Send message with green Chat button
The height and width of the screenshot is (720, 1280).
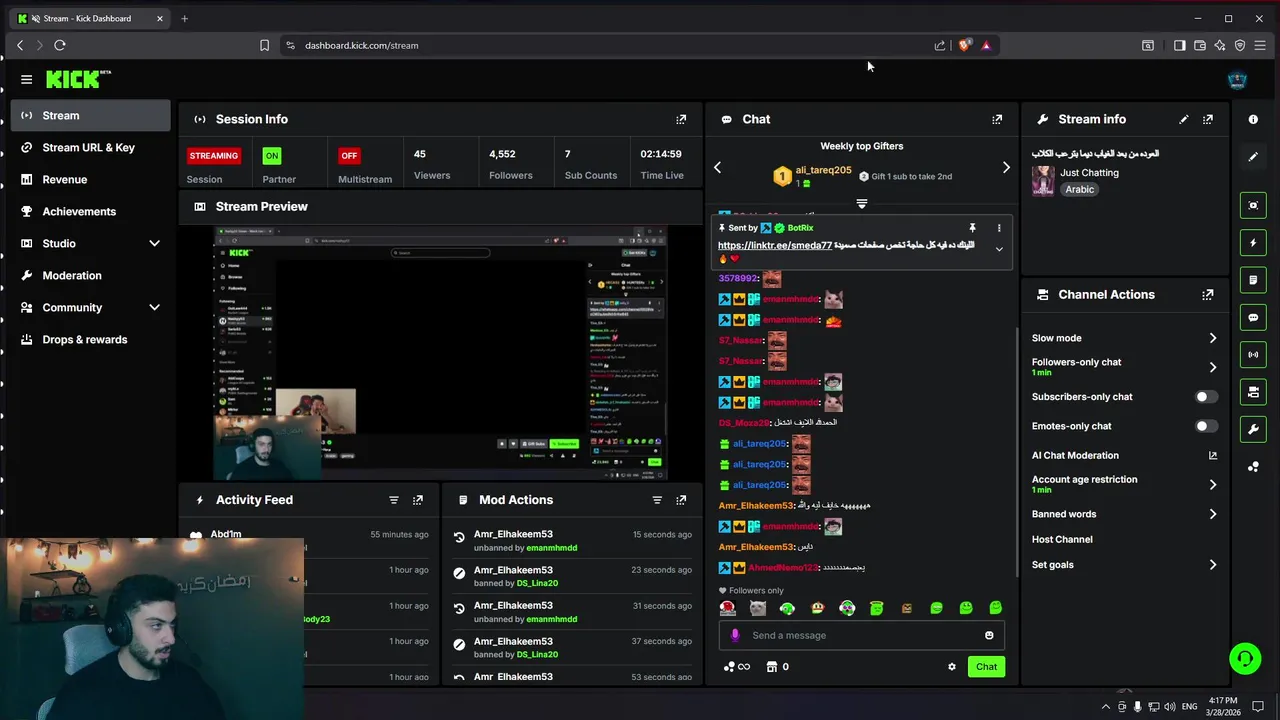point(986,667)
